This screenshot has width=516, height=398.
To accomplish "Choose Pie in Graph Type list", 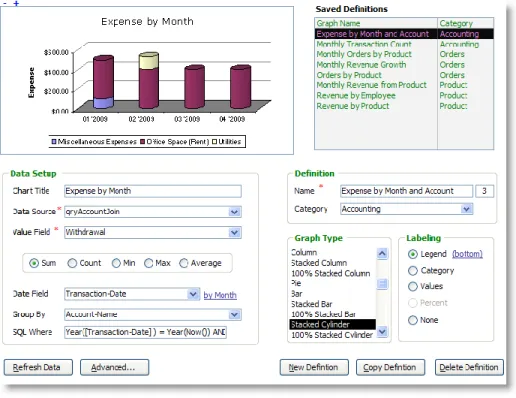I will click(x=296, y=283).
